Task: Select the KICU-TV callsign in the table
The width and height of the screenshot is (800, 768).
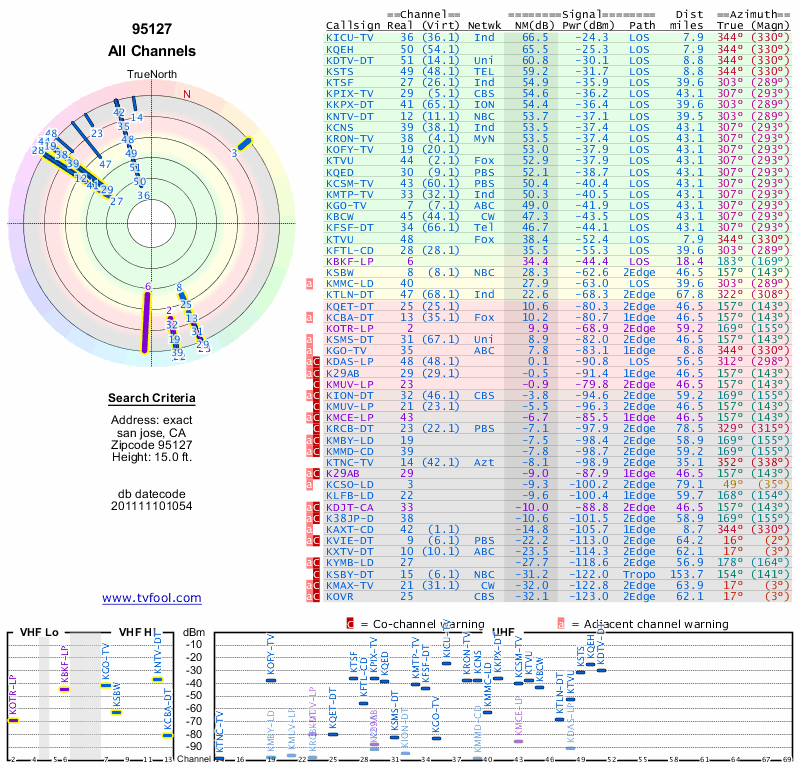Action: click(349, 38)
